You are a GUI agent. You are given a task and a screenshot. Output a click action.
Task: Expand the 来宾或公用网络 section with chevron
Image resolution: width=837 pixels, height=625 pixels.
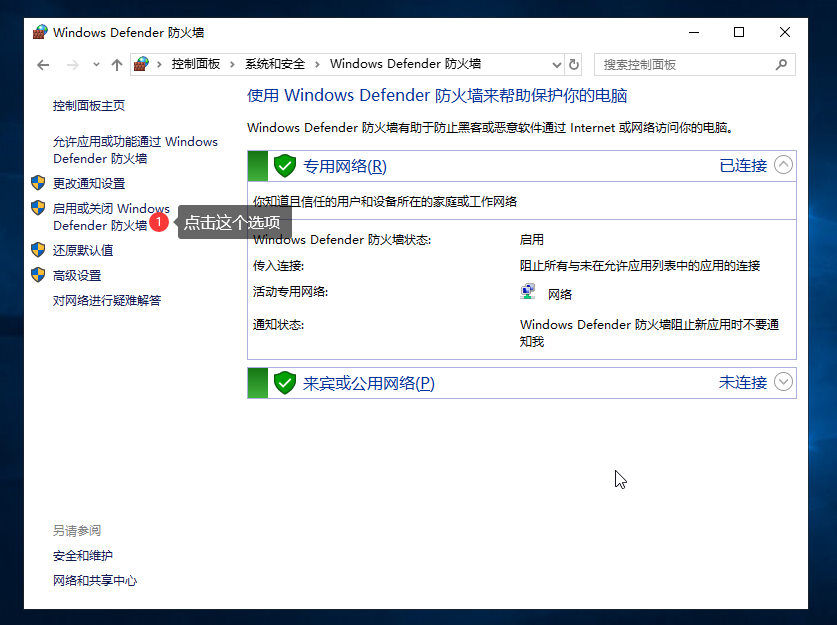tap(783, 382)
